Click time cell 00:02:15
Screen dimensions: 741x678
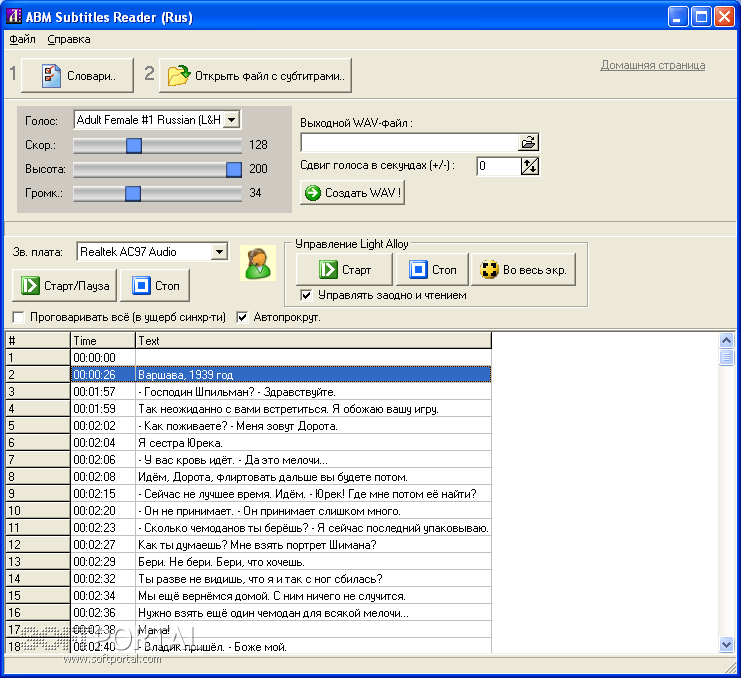pyautogui.click(x=103, y=494)
